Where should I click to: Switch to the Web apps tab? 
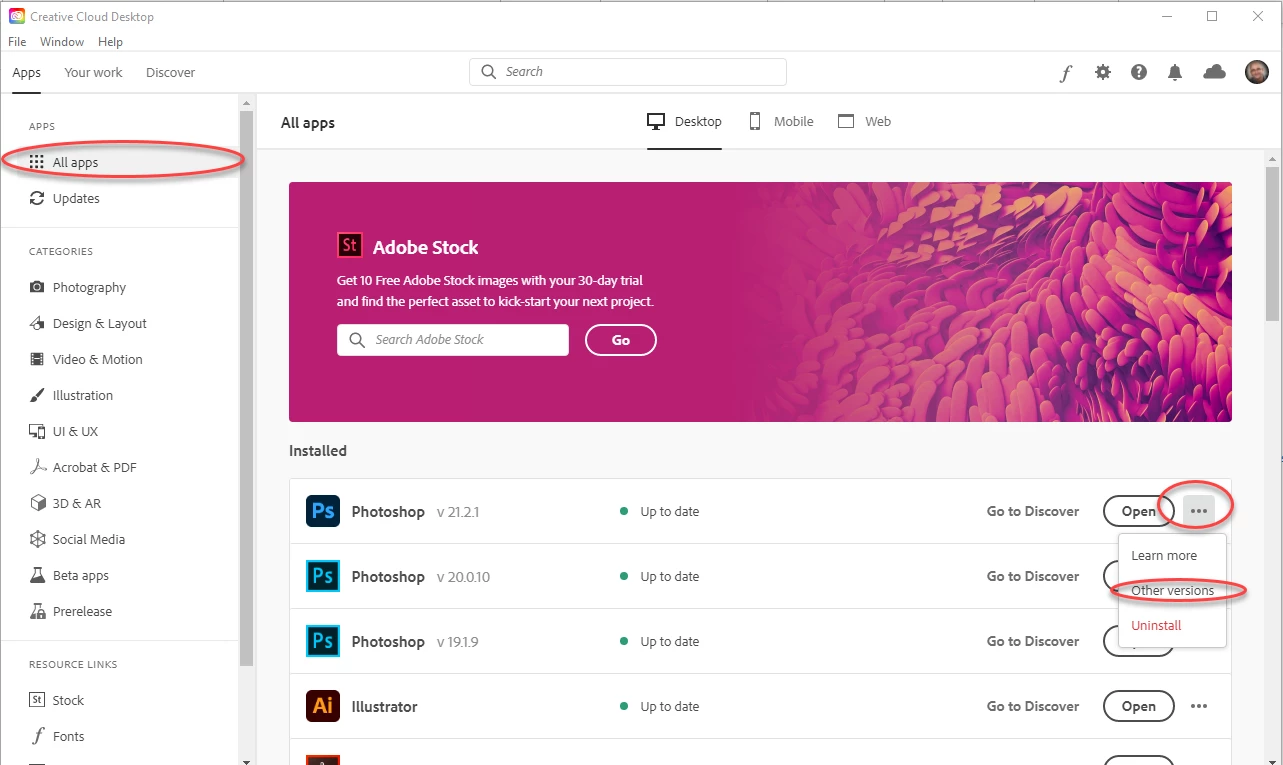point(865,121)
